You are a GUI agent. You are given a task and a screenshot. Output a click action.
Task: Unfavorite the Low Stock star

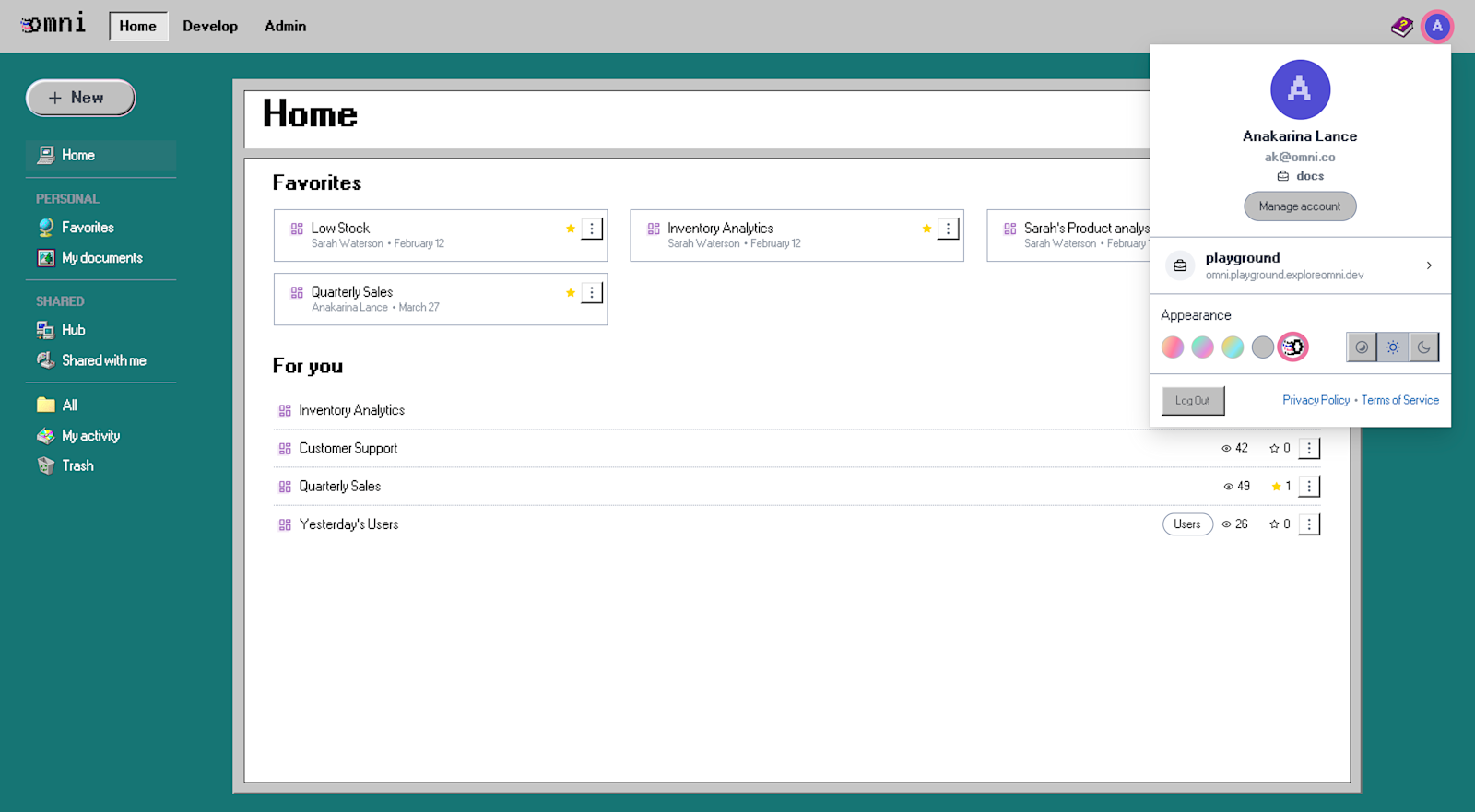571,229
